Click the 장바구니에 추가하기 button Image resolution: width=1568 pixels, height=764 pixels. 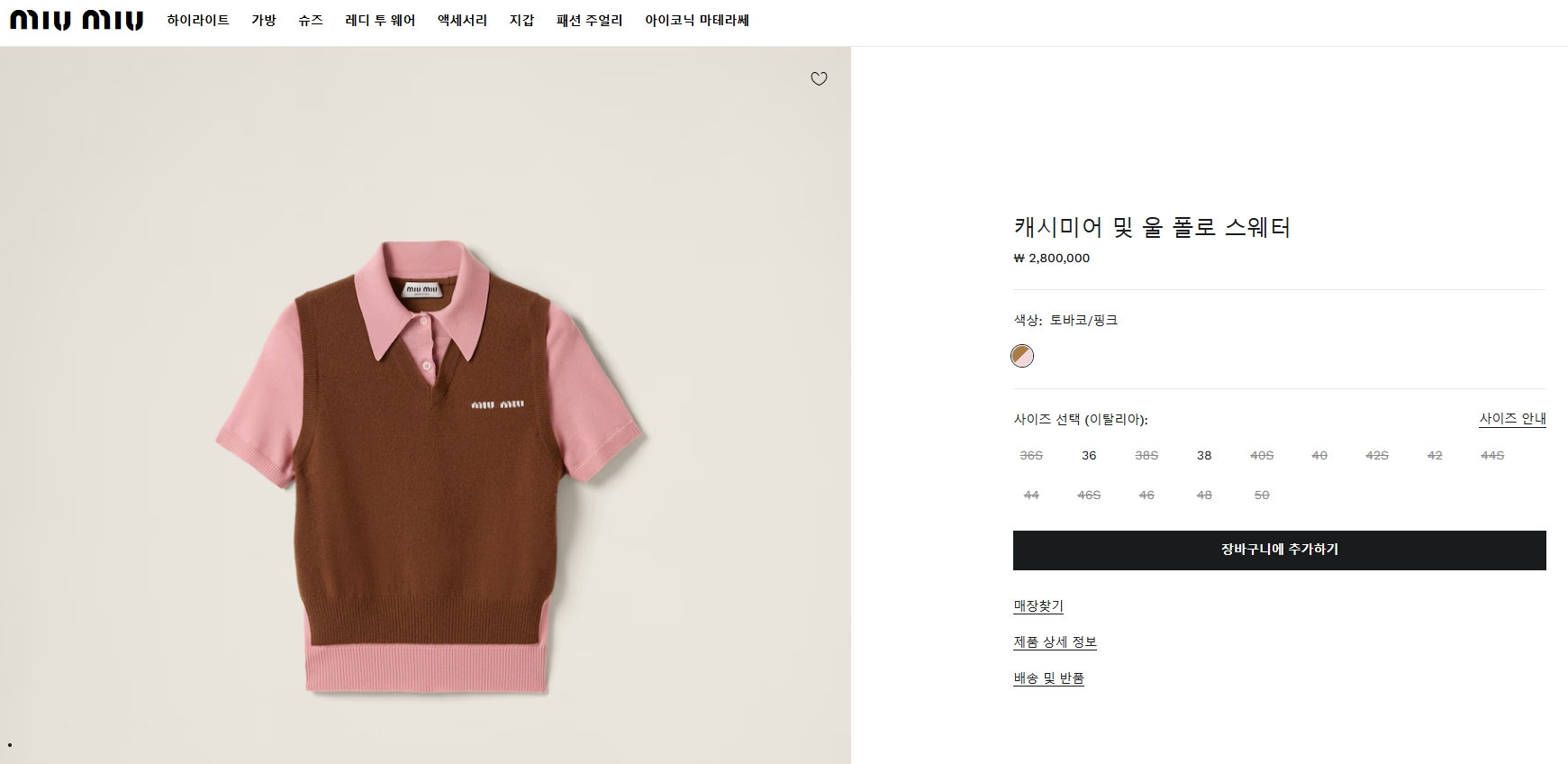pyautogui.click(x=1279, y=550)
